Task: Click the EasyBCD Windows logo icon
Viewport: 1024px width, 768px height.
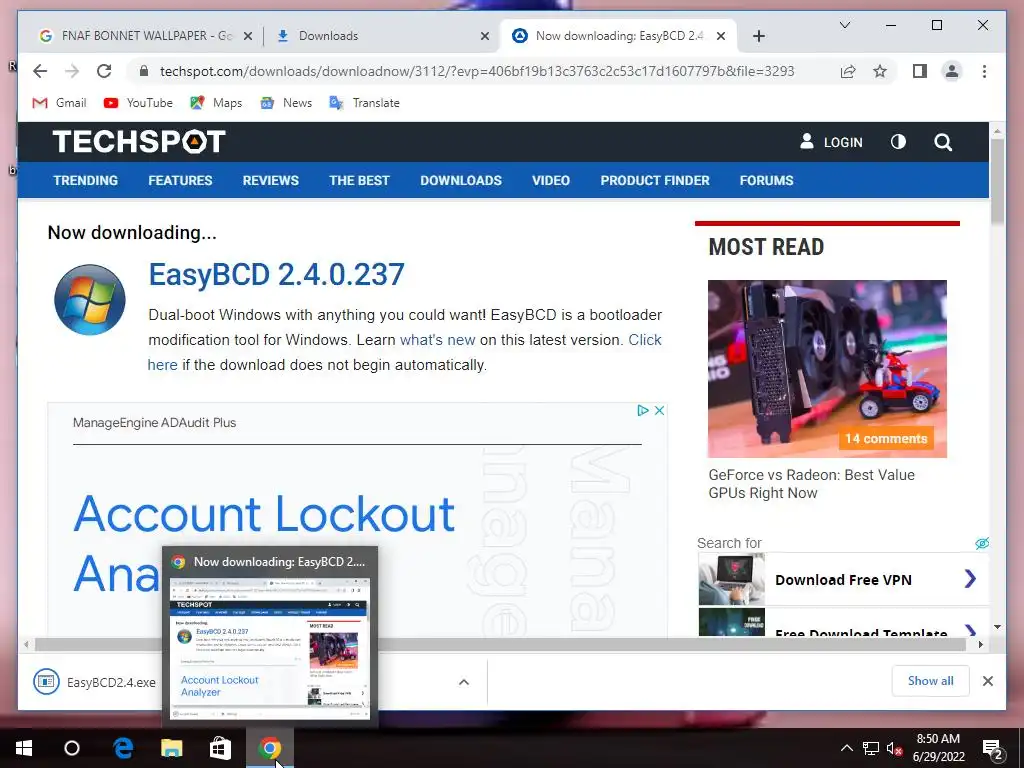Action: (89, 300)
